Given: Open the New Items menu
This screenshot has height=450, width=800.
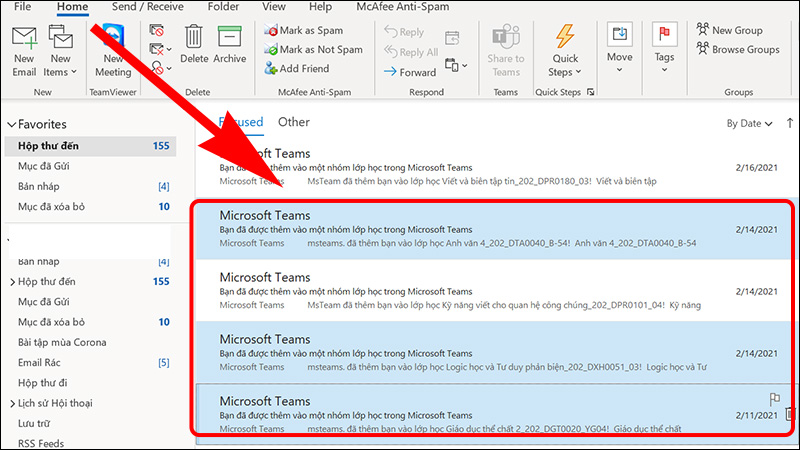Looking at the screenshot, I should 60,52.
